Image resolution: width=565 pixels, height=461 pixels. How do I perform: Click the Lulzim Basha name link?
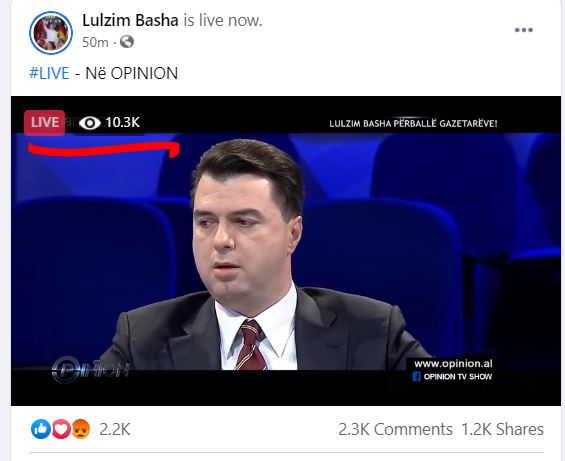point(130,20)
